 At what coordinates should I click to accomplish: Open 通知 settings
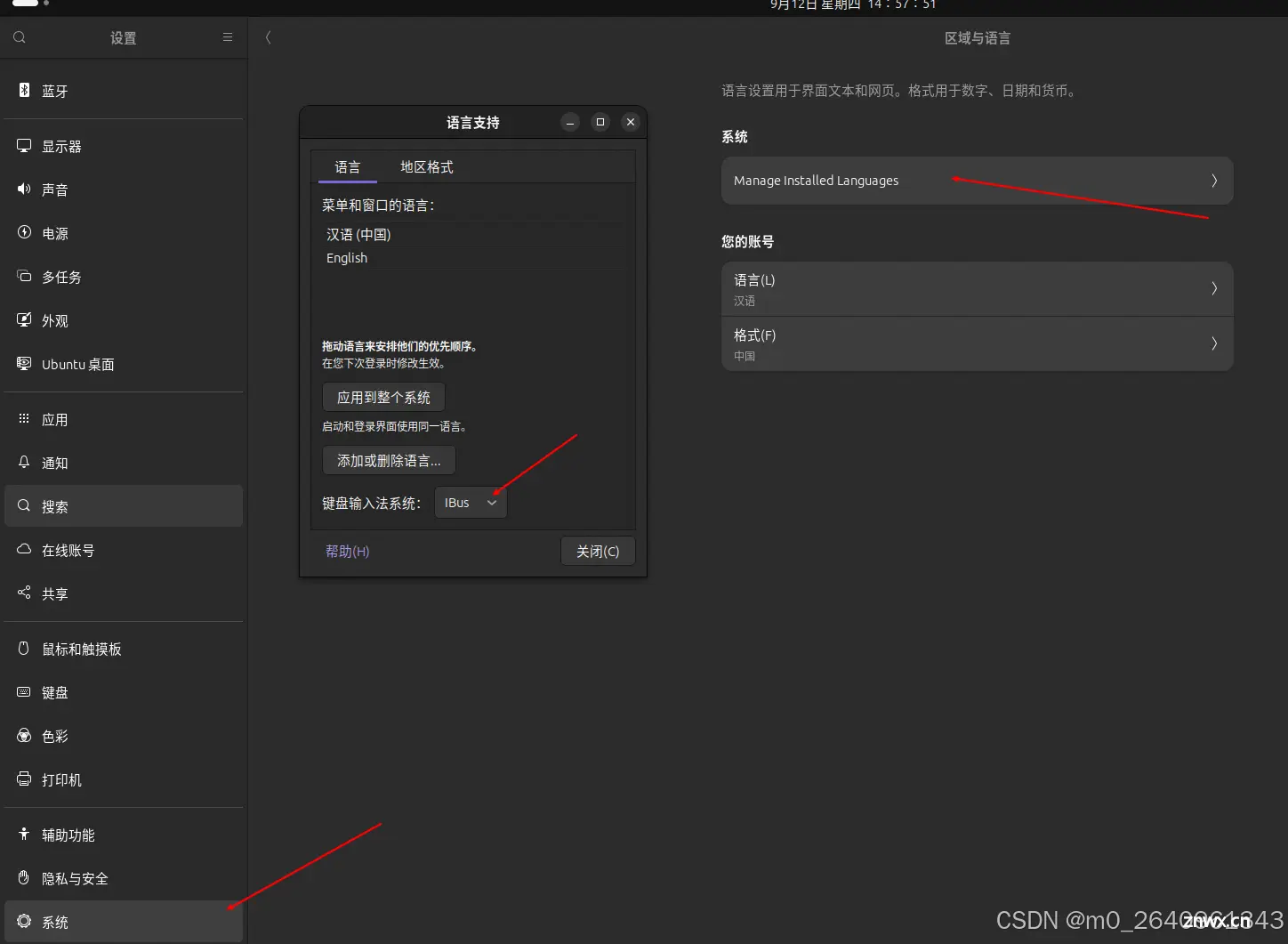tap(124, 463)
